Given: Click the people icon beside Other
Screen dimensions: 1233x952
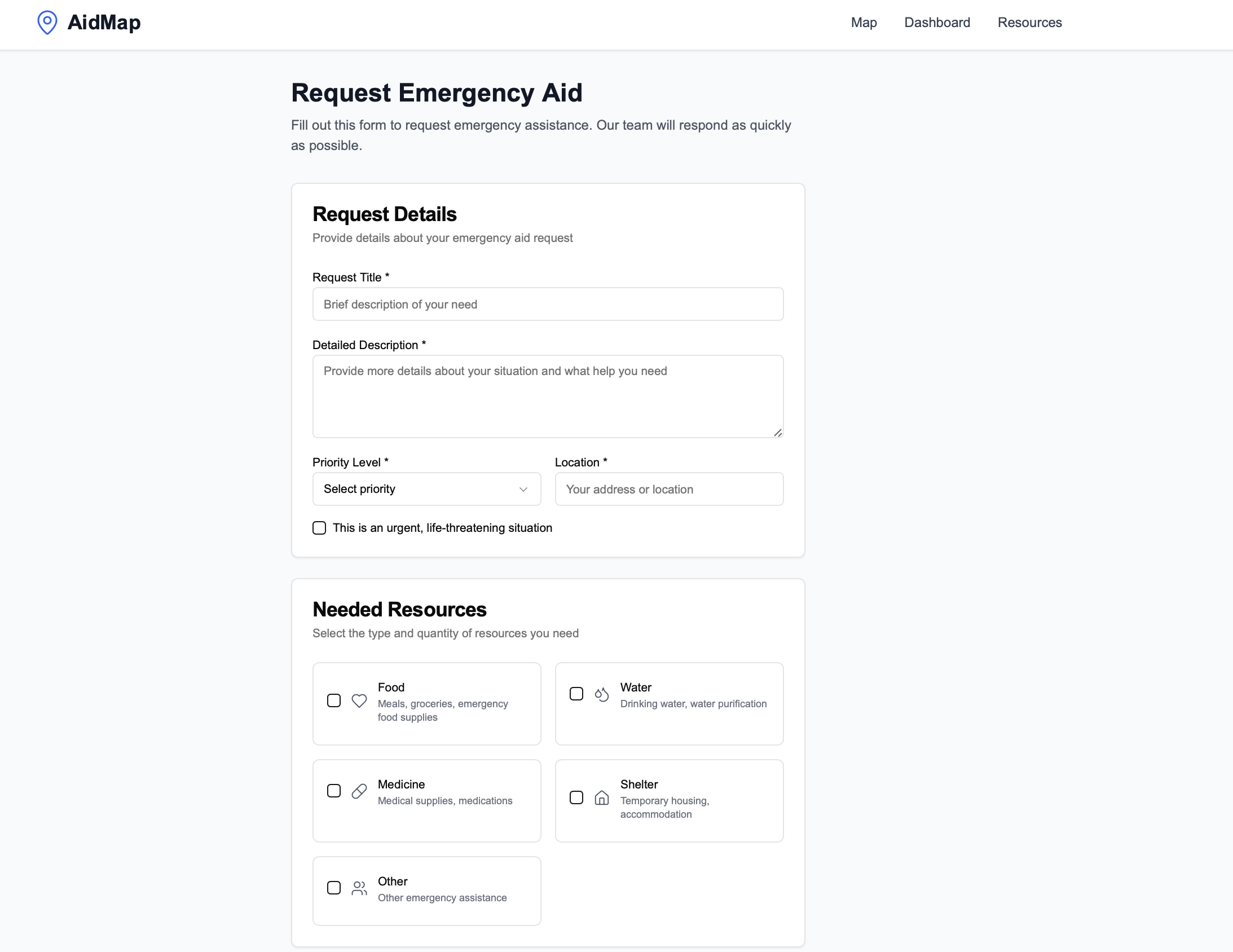Looking at the screenshot, I should point(359,888).
